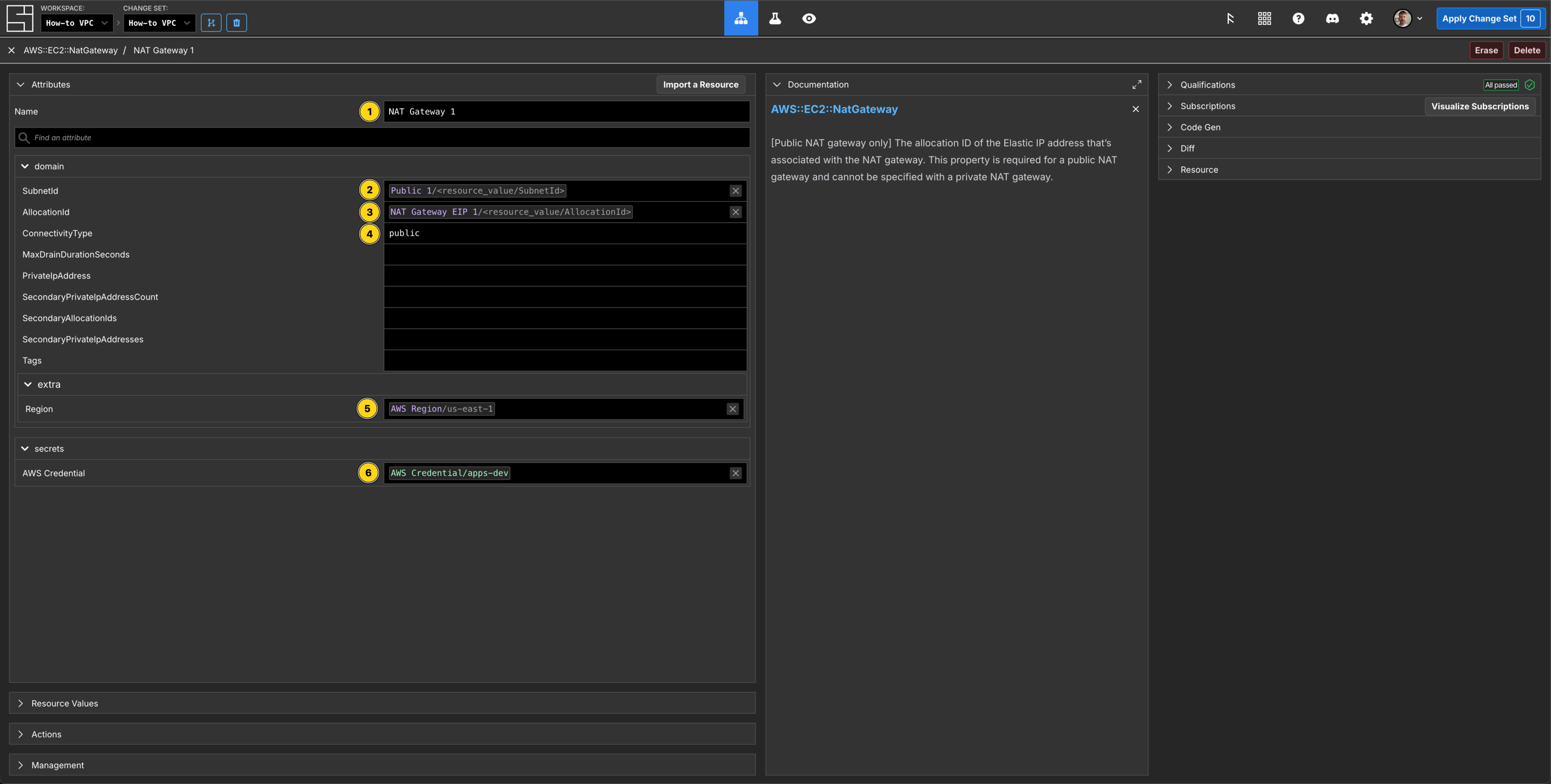
Task: Open the eye visualize view
Action: [809, 18]
